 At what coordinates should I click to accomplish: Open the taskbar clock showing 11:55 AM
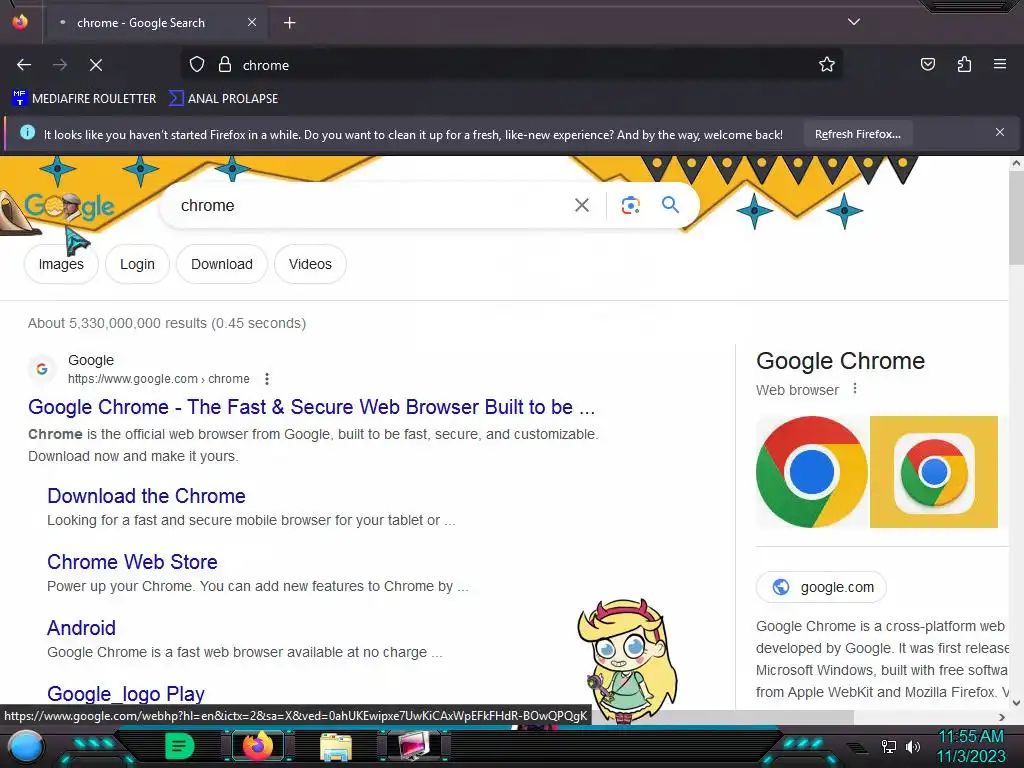971,746
